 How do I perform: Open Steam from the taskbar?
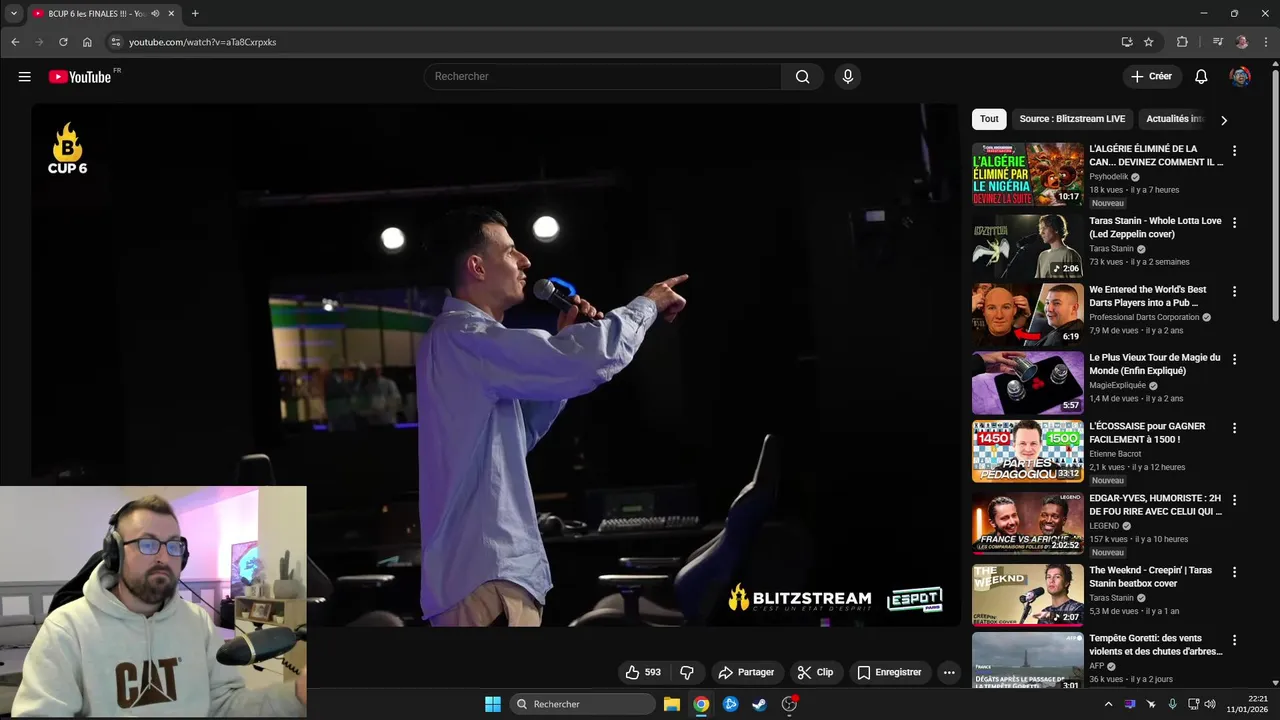tap(760, 704)
